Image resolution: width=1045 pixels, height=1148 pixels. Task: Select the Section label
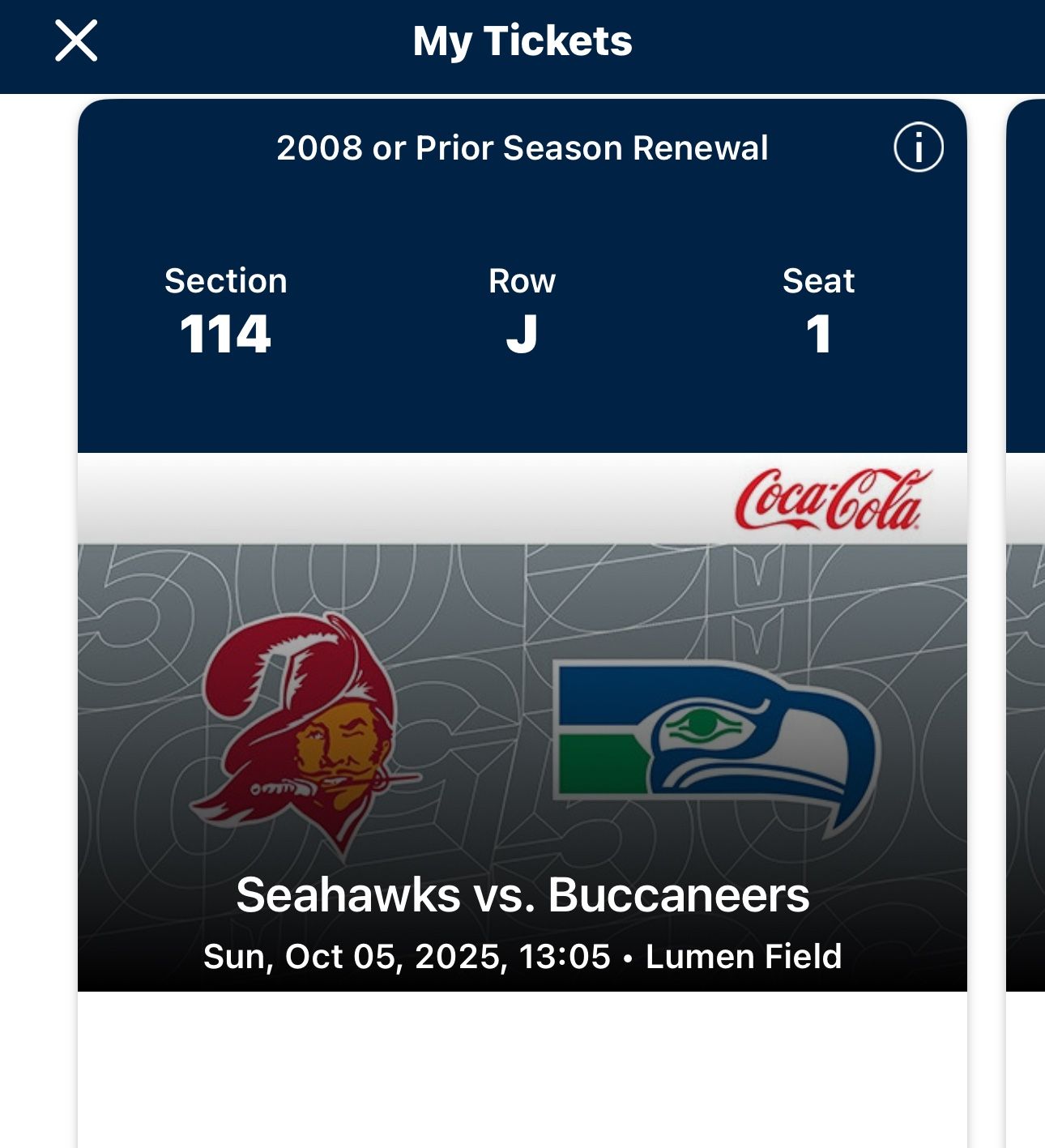[x=225, y=281]
